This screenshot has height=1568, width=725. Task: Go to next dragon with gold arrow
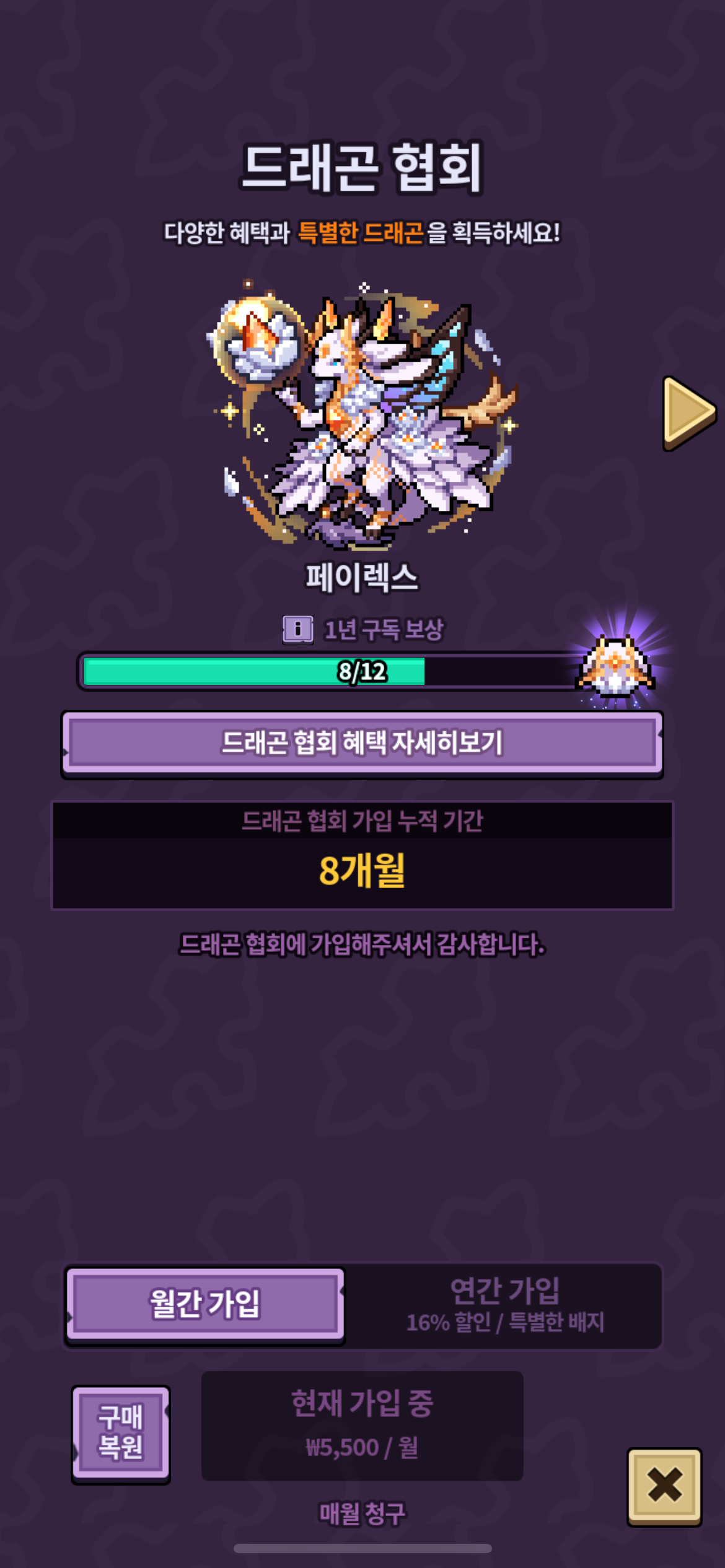689,412
